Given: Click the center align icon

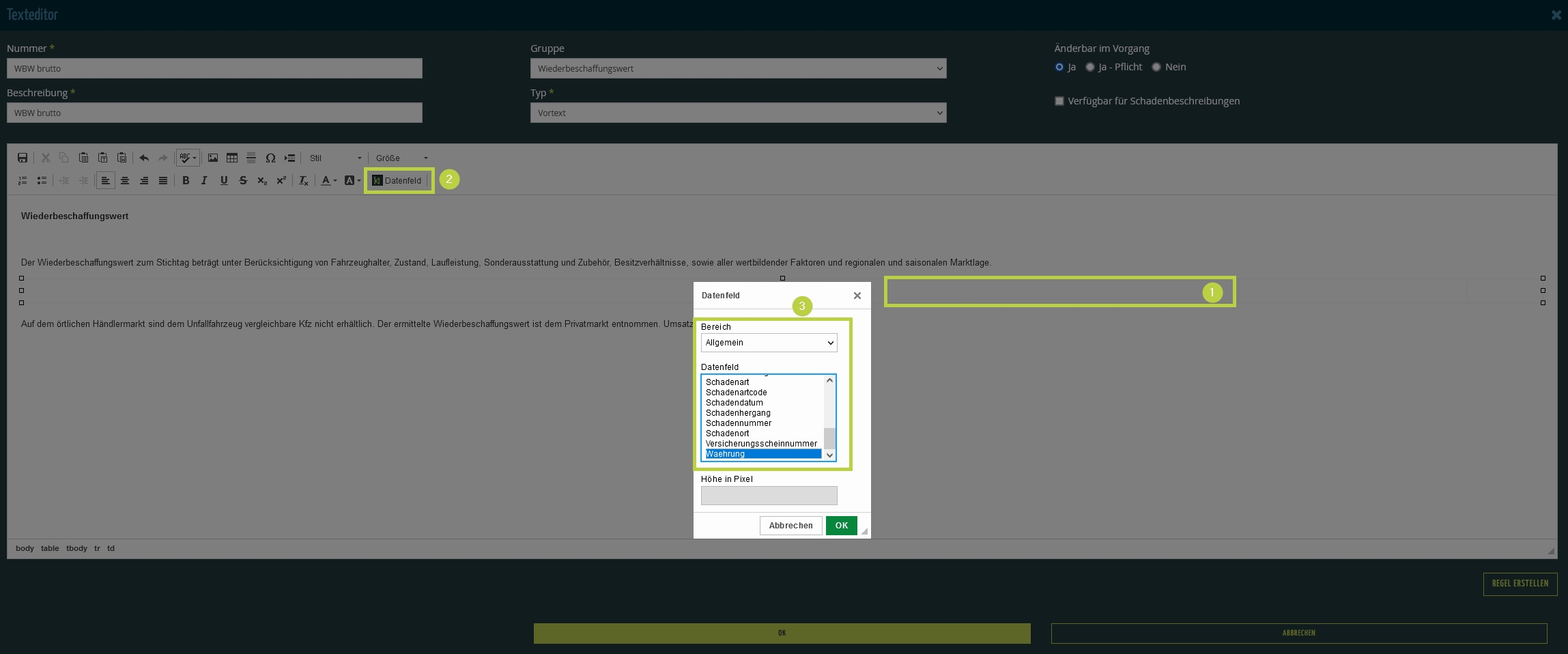Looking at the screenshot, I should (x=125, y=181).
